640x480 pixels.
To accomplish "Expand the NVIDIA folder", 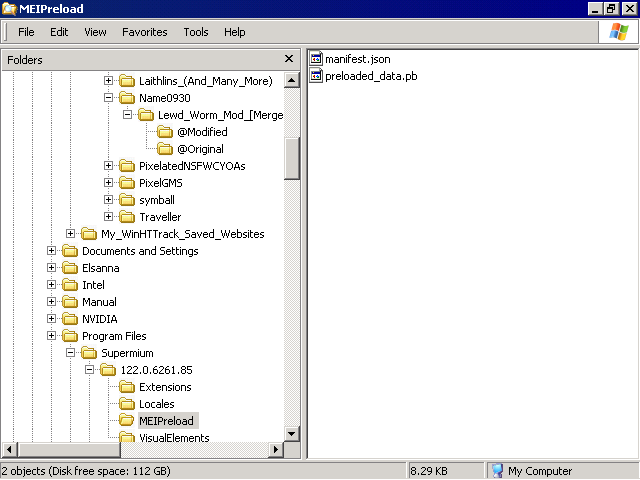I will [x=51, y=319].
